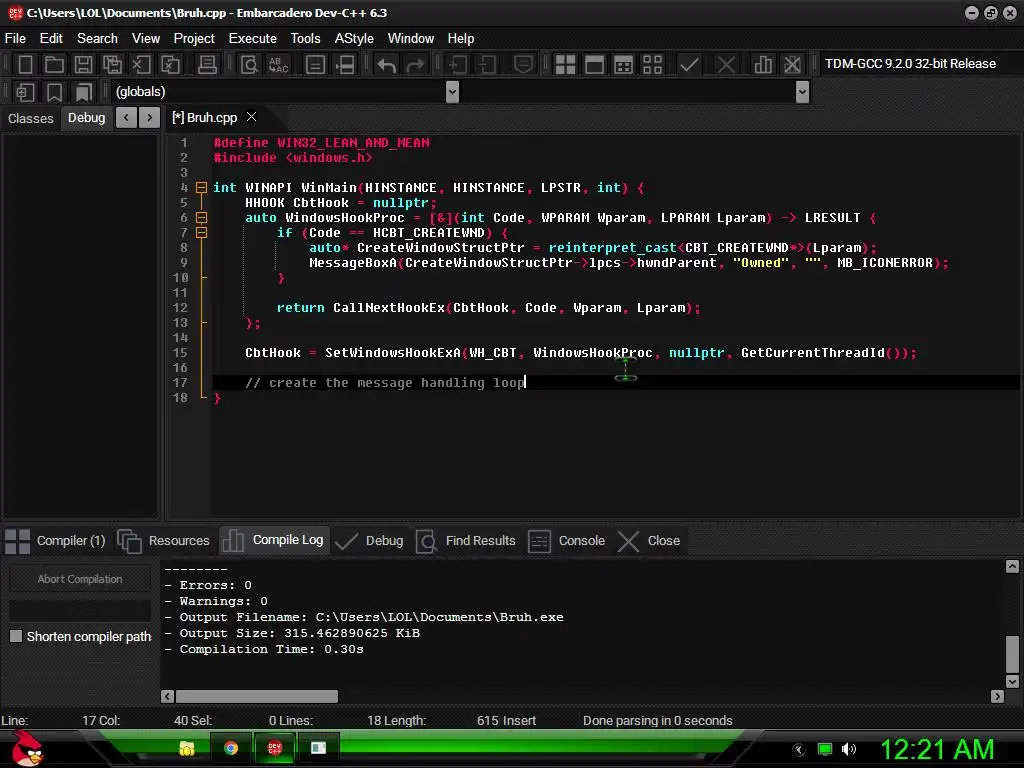Click the compile log scroll-up arrow
Viewport: 1024px width, 768px height.
[x=1012, y=566]
